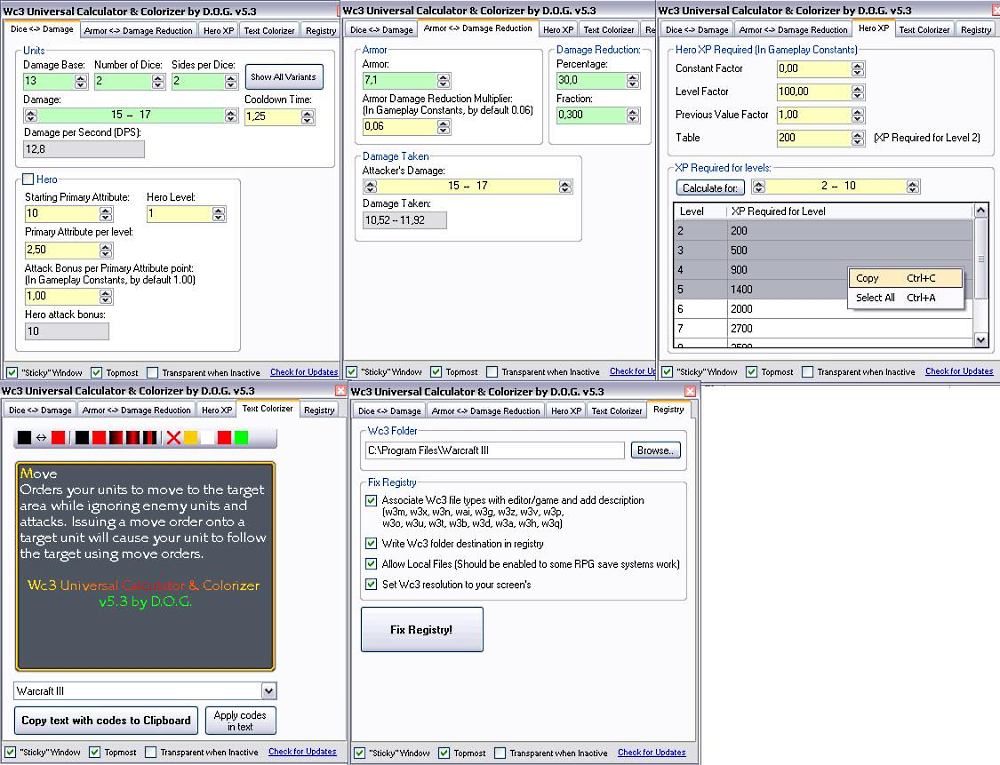Click the swap colors double-arrow icon
Image resolution: width=1000 pixels, height=765 pixels.
coord(41,438)
